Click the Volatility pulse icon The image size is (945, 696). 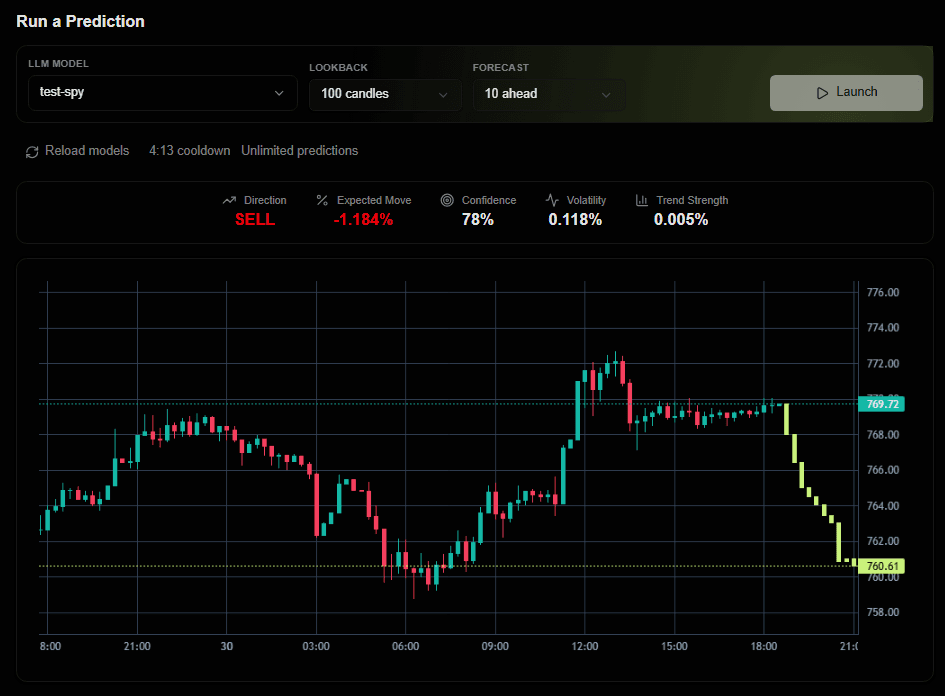(552, 200)
